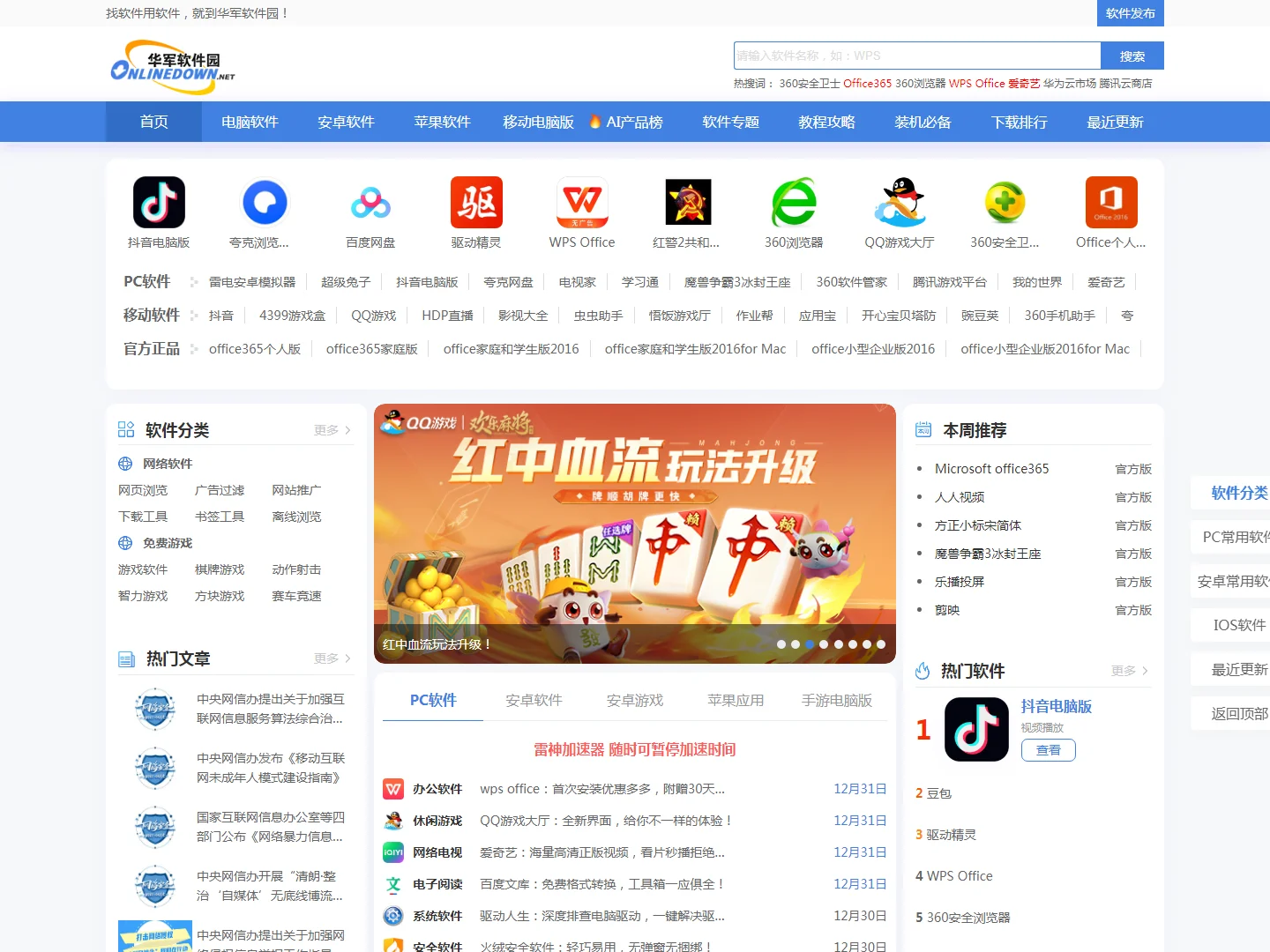Image resolution: width=1270 pixels, height=952 pixels.
Task: Click the 软件分类 grid icon
Action: (126, 429)
